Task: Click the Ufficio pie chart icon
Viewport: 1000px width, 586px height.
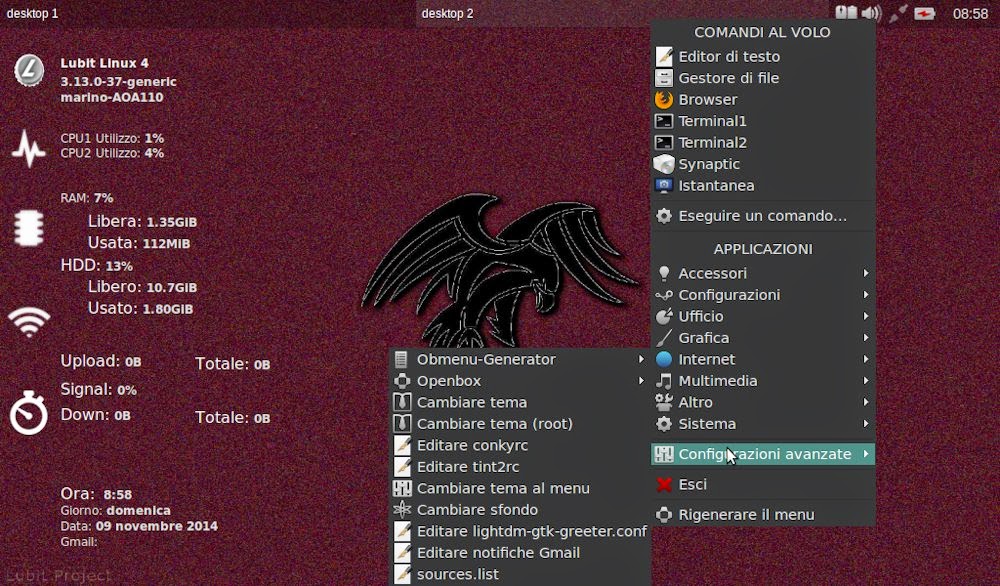Action: (664, 316)
